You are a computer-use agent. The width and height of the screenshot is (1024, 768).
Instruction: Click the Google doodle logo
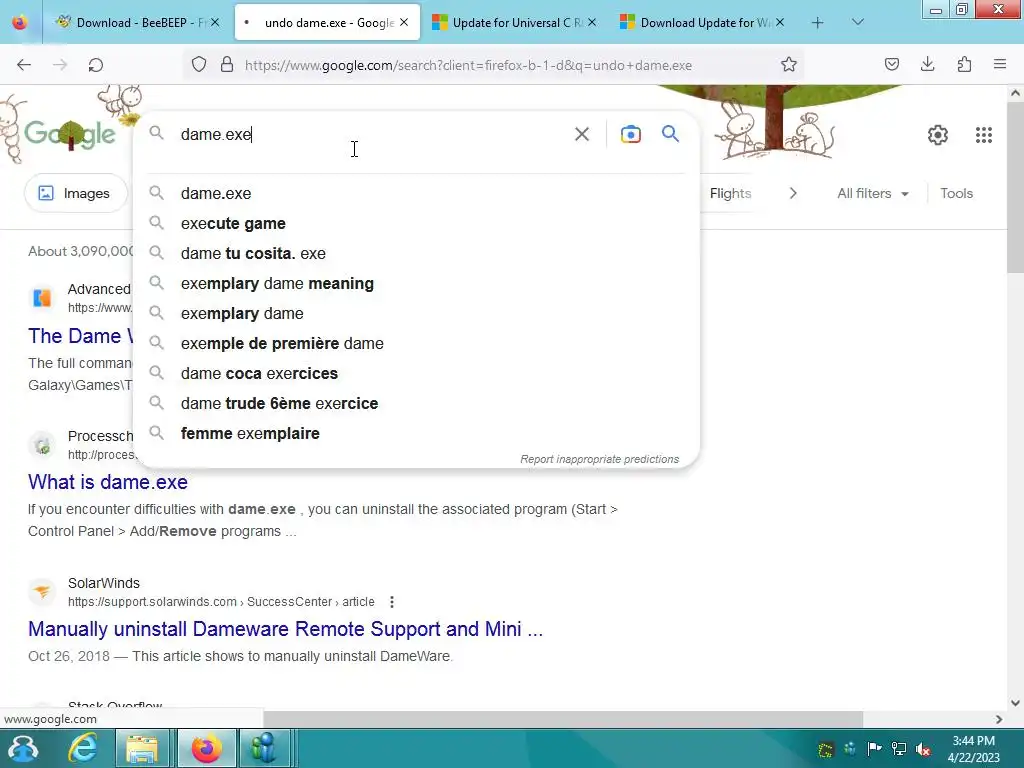click(x=71, y=134)
